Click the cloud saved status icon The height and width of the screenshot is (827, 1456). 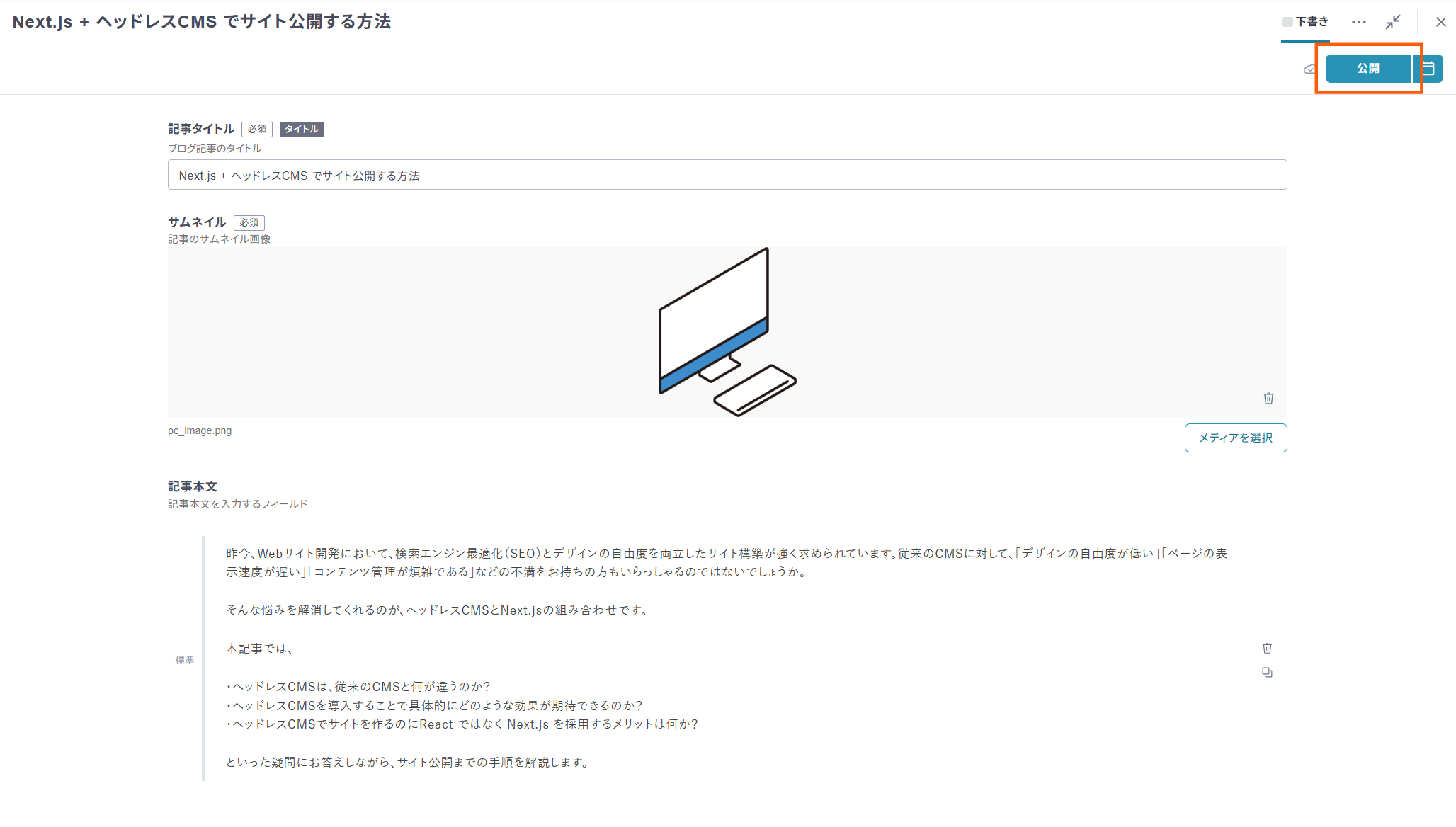click(x=1309, y=69)
